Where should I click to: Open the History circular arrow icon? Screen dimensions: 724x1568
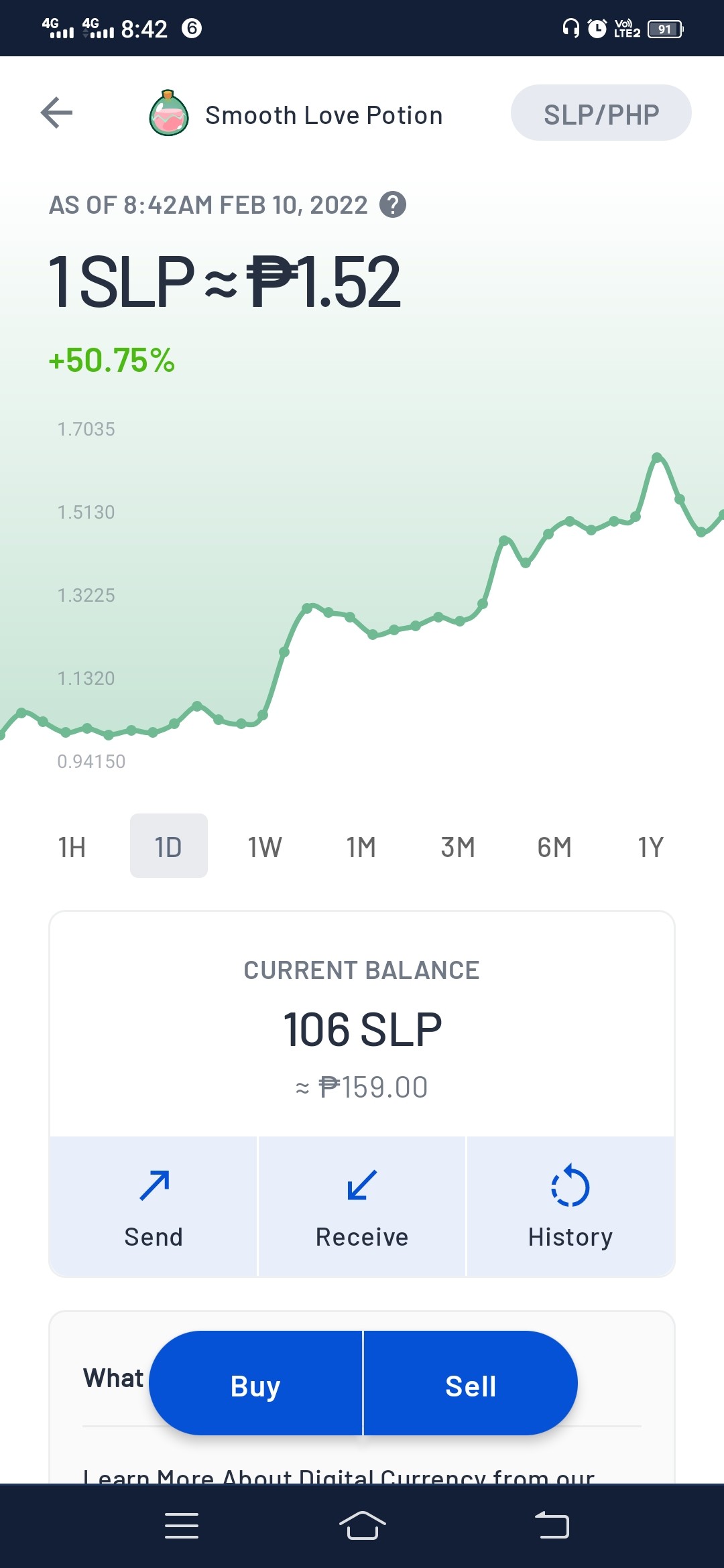click(x=570, y=1185)
